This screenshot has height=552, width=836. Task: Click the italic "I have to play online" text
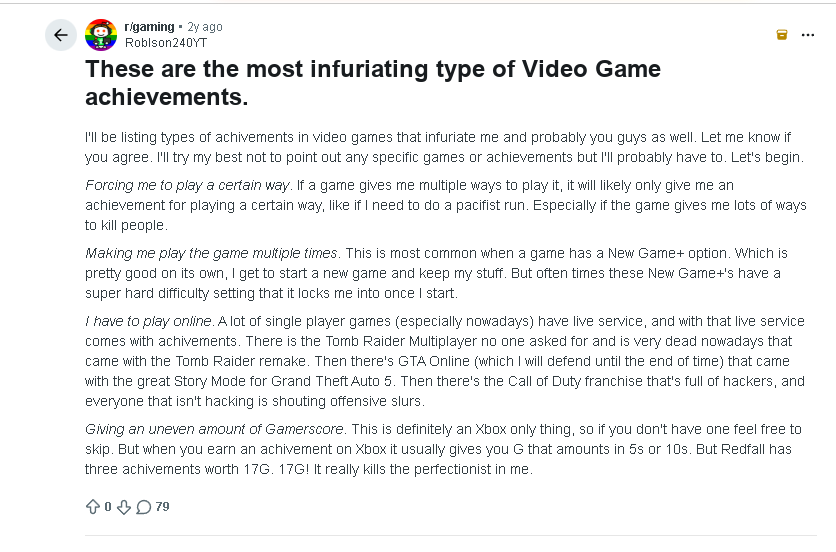point(148,321)
